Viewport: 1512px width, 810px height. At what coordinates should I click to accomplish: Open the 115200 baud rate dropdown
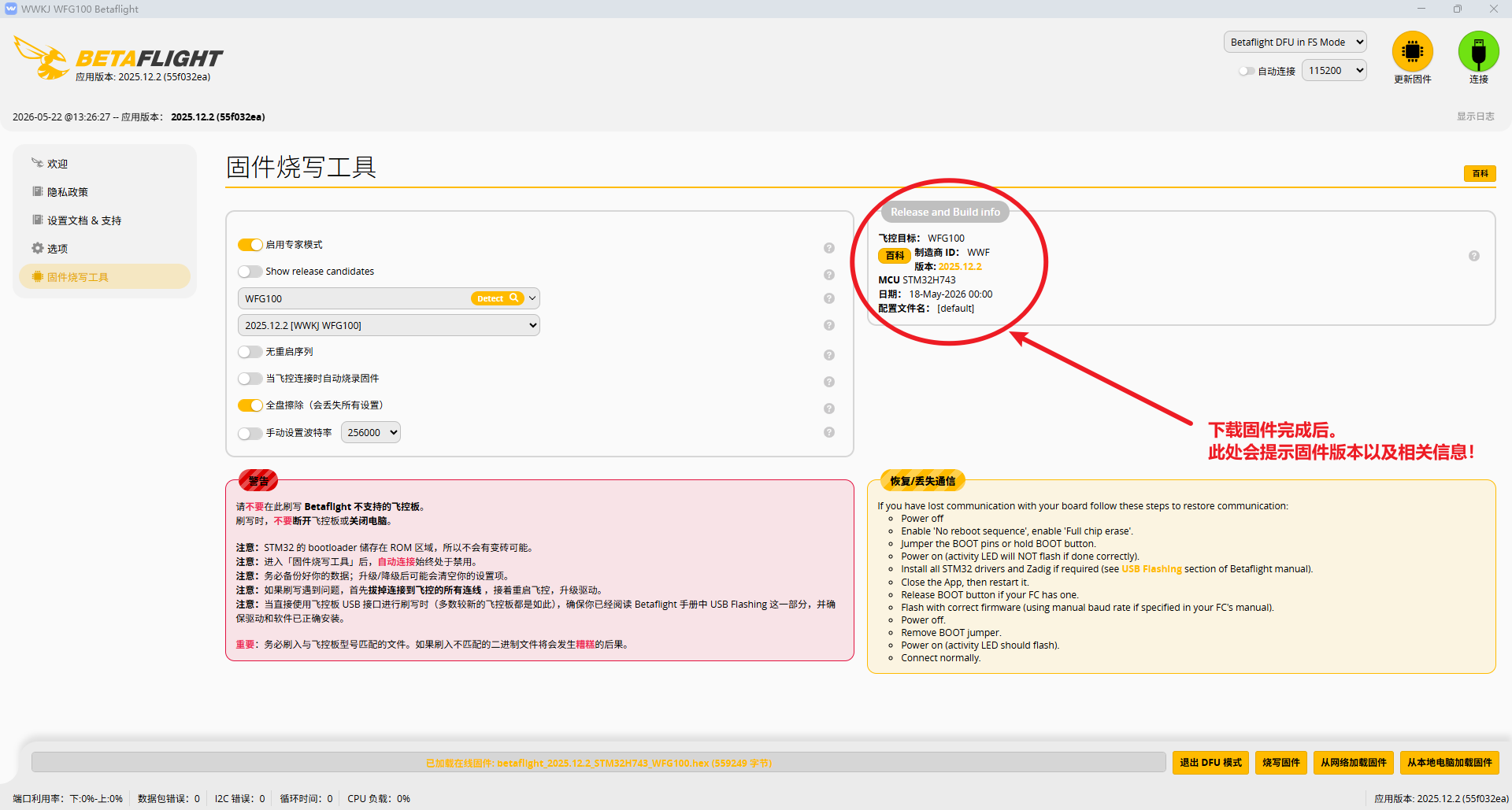(x=1334, y=70)
